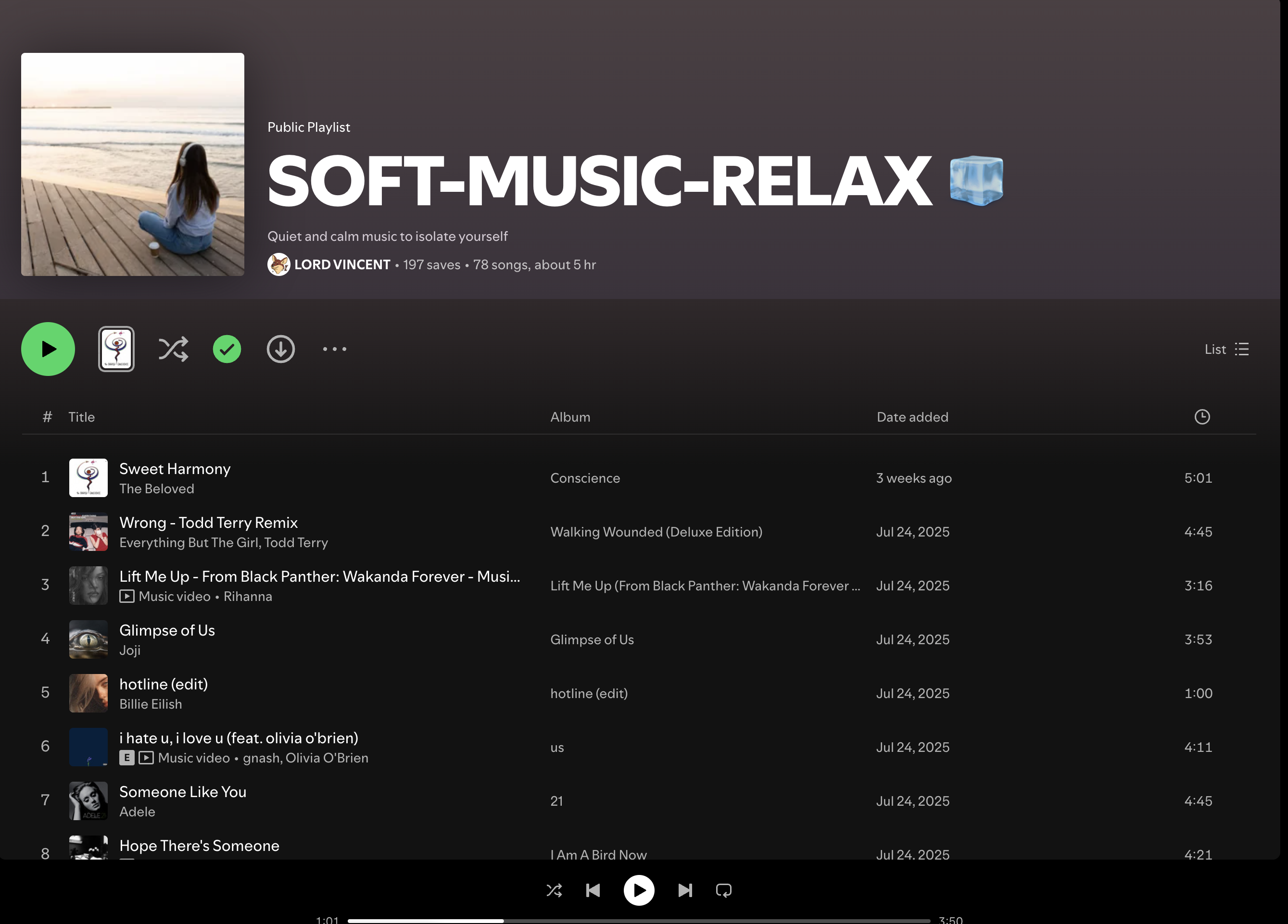
Task: Click the clock duration column header
Action: point(1202,417)
